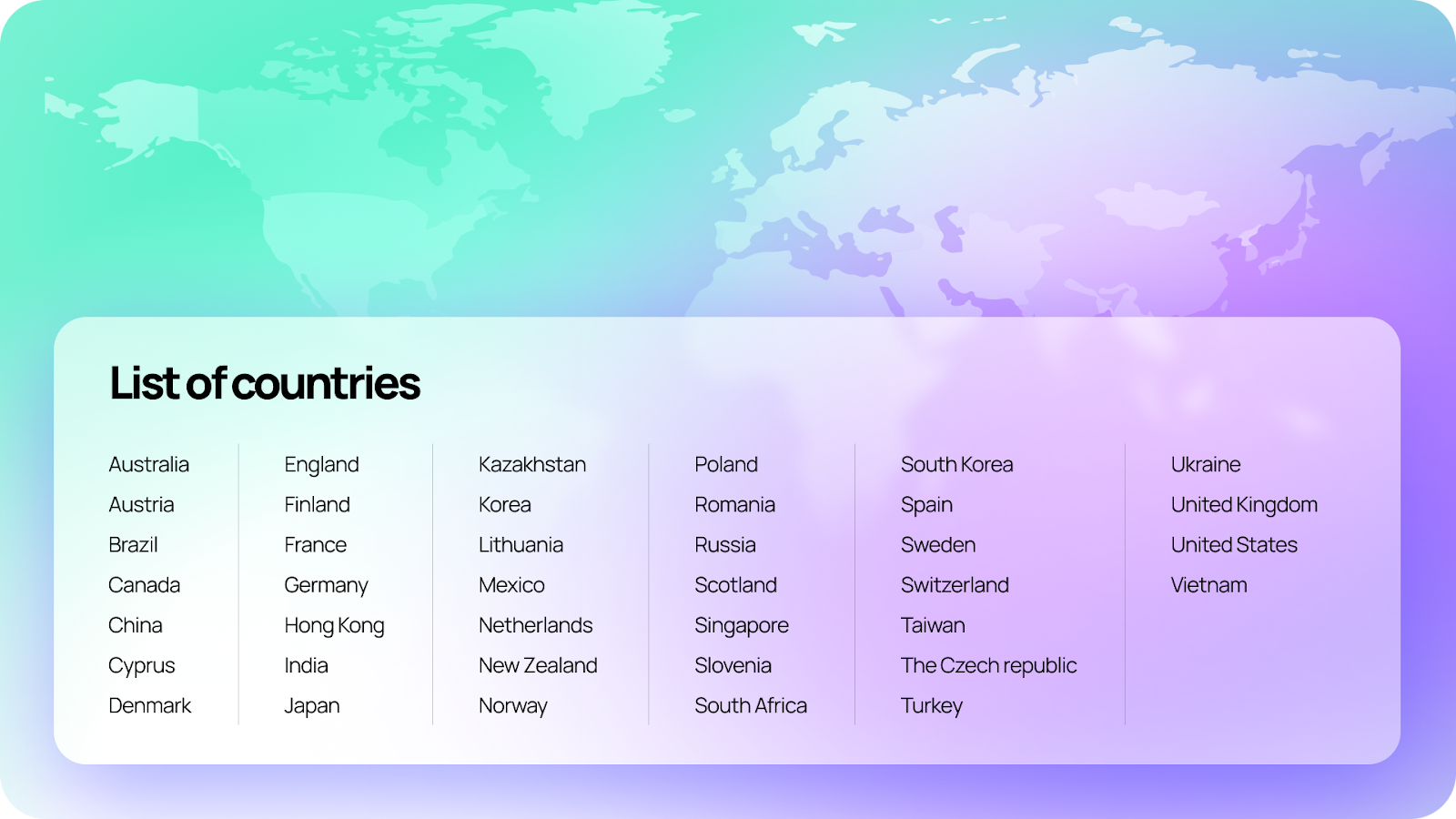Select Denmark
The image size is (1456, 819).
tap(150, 705)
